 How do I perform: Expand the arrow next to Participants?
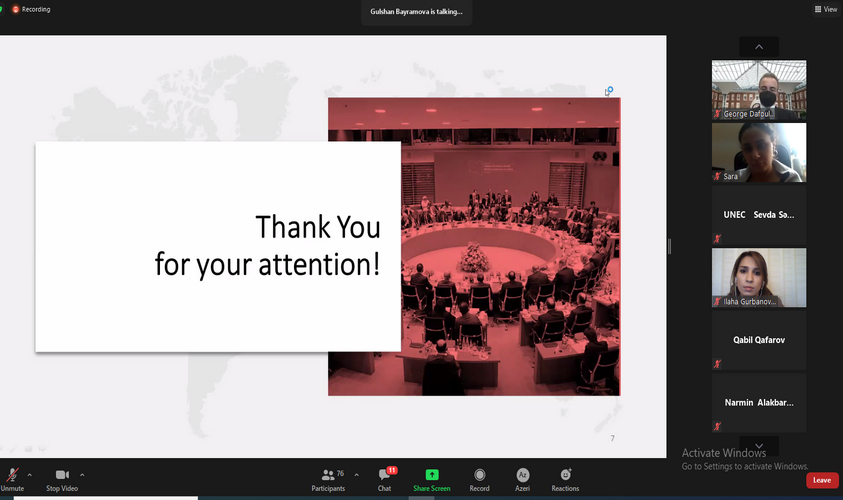357,475
